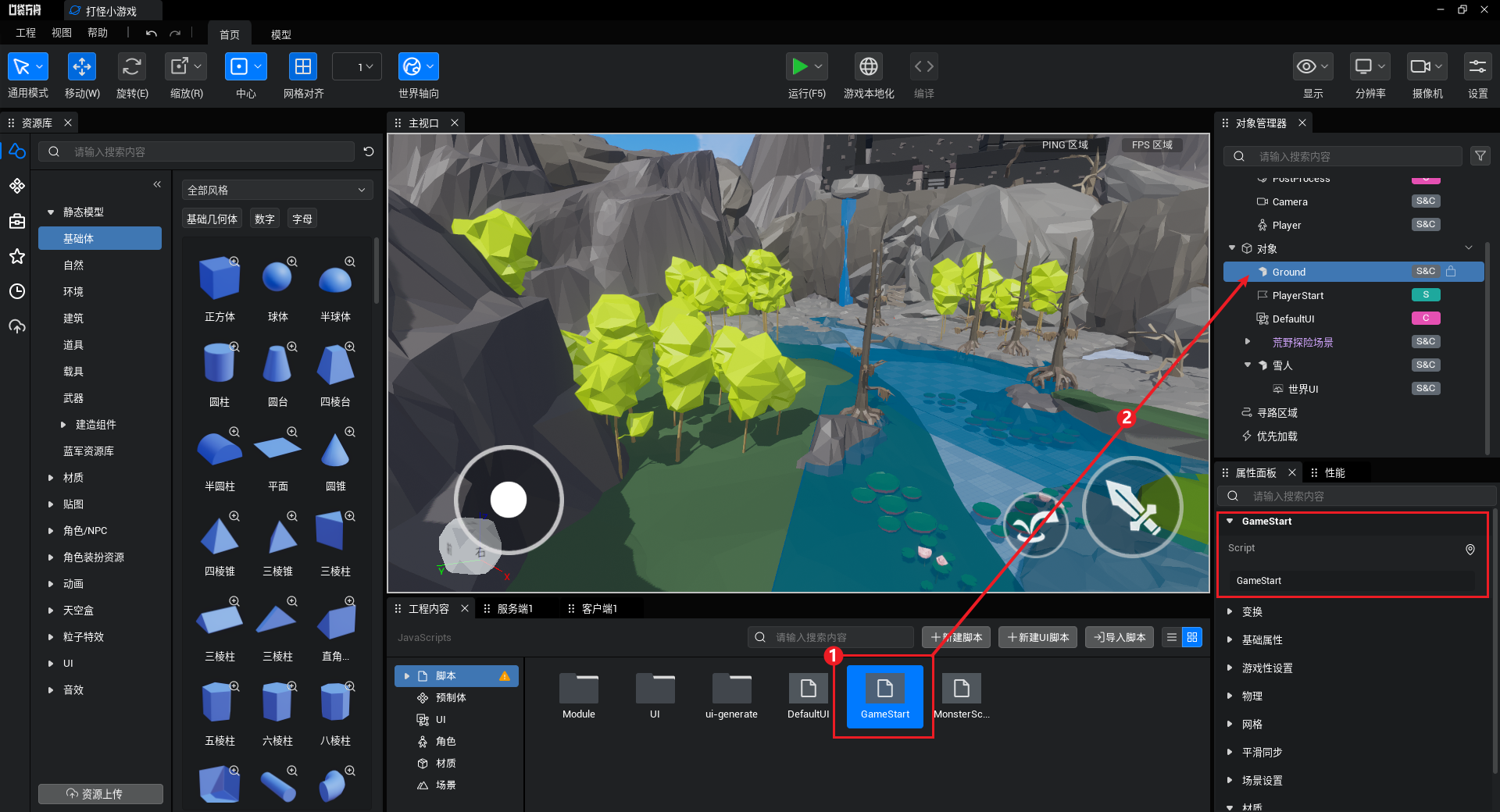Select the MonsterSc... script file
Screen dimensions: 1500x812
(962, 696)
